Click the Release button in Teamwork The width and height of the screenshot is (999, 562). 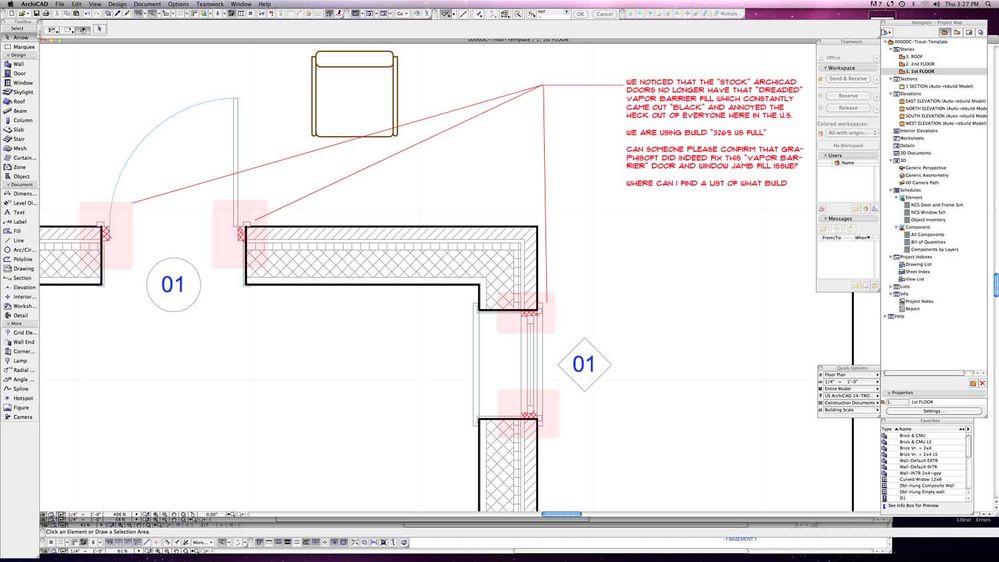(848, 108)
